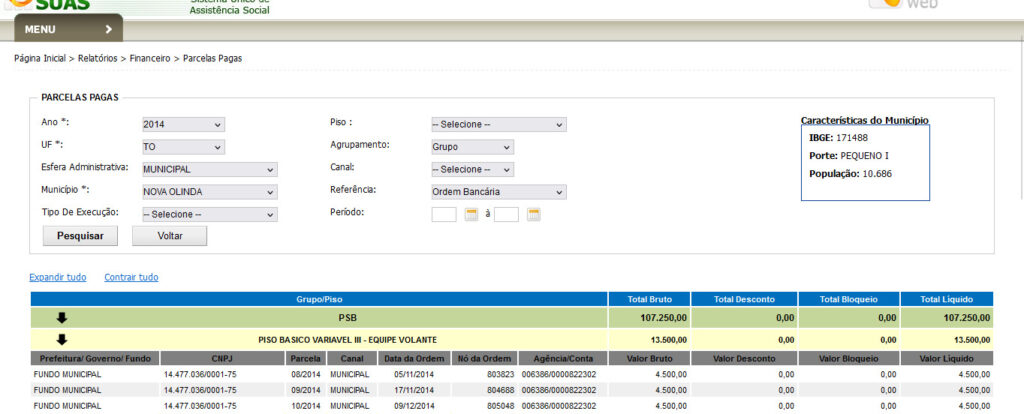The height and width of the screenshot is (414, 1024).
Task: Select parcela 10/2014 cell
Action: 306,406
